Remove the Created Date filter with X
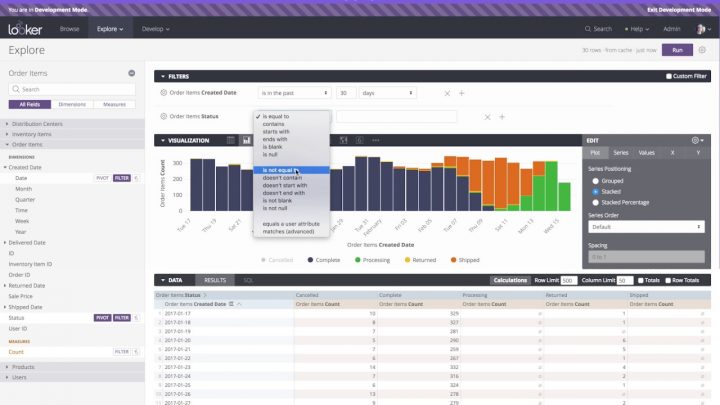 tap(447, 93)
